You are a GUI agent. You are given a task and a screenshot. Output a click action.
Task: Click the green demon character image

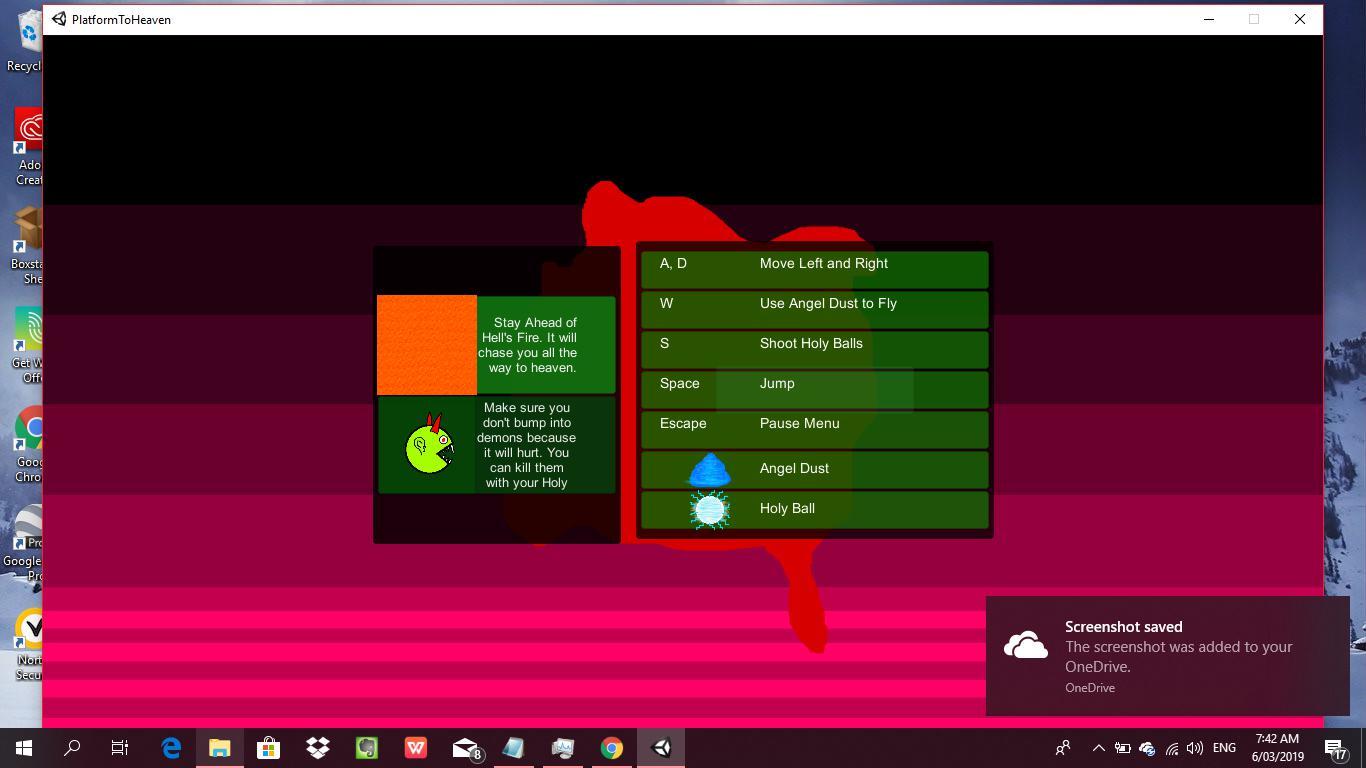click(429, 447)
